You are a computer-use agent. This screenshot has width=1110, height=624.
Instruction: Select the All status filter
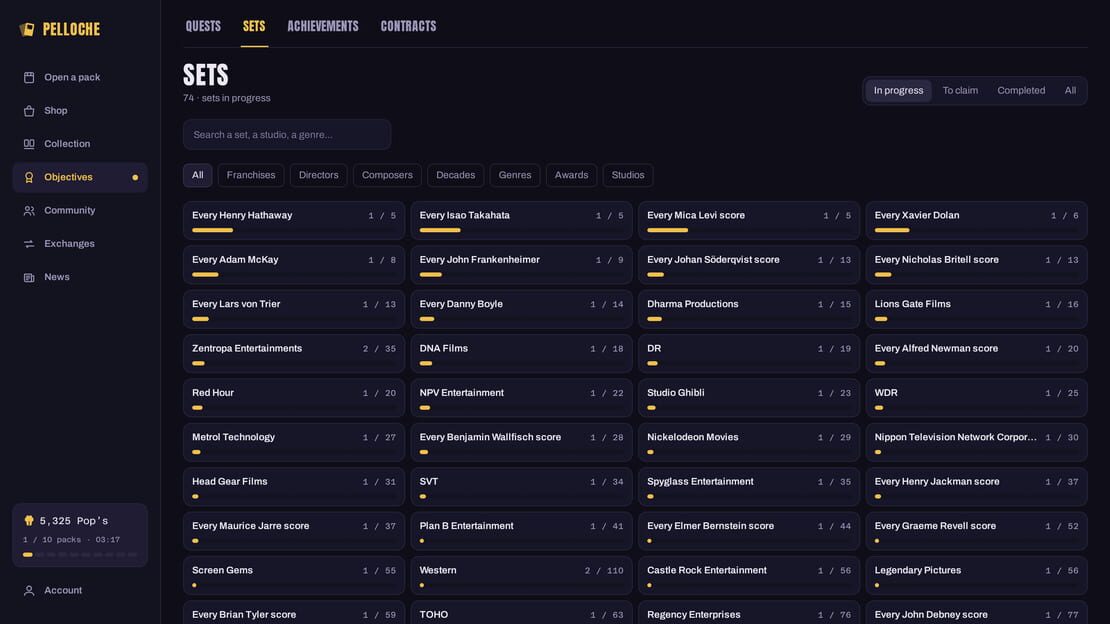[1070, 91]
